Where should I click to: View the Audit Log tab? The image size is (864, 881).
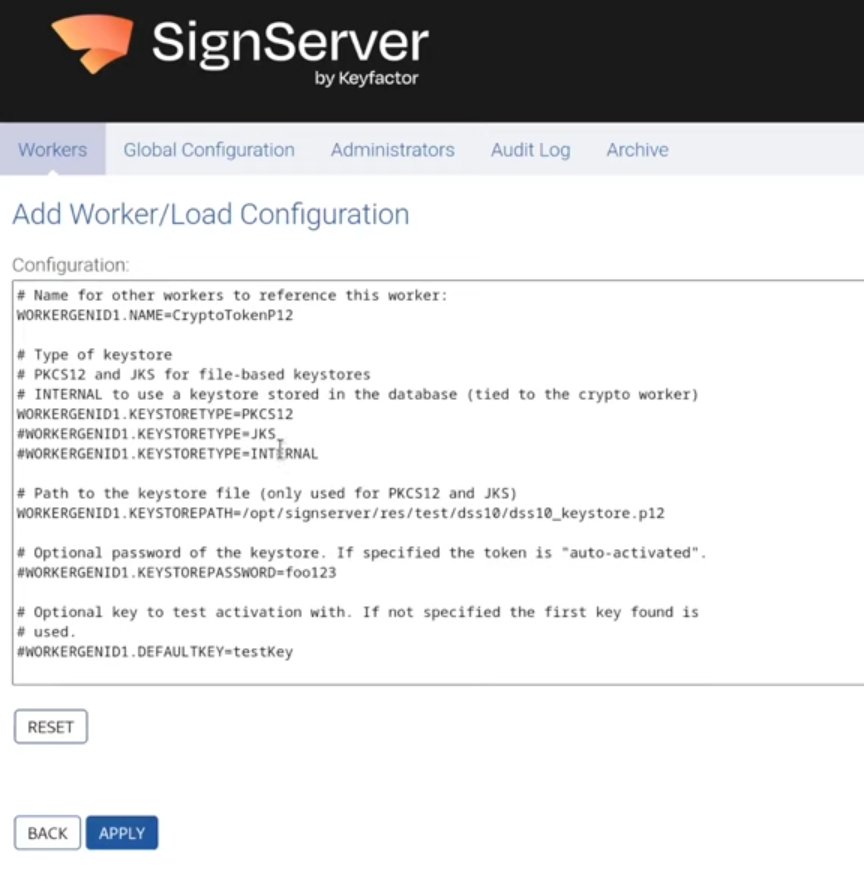tap(530, 149)
